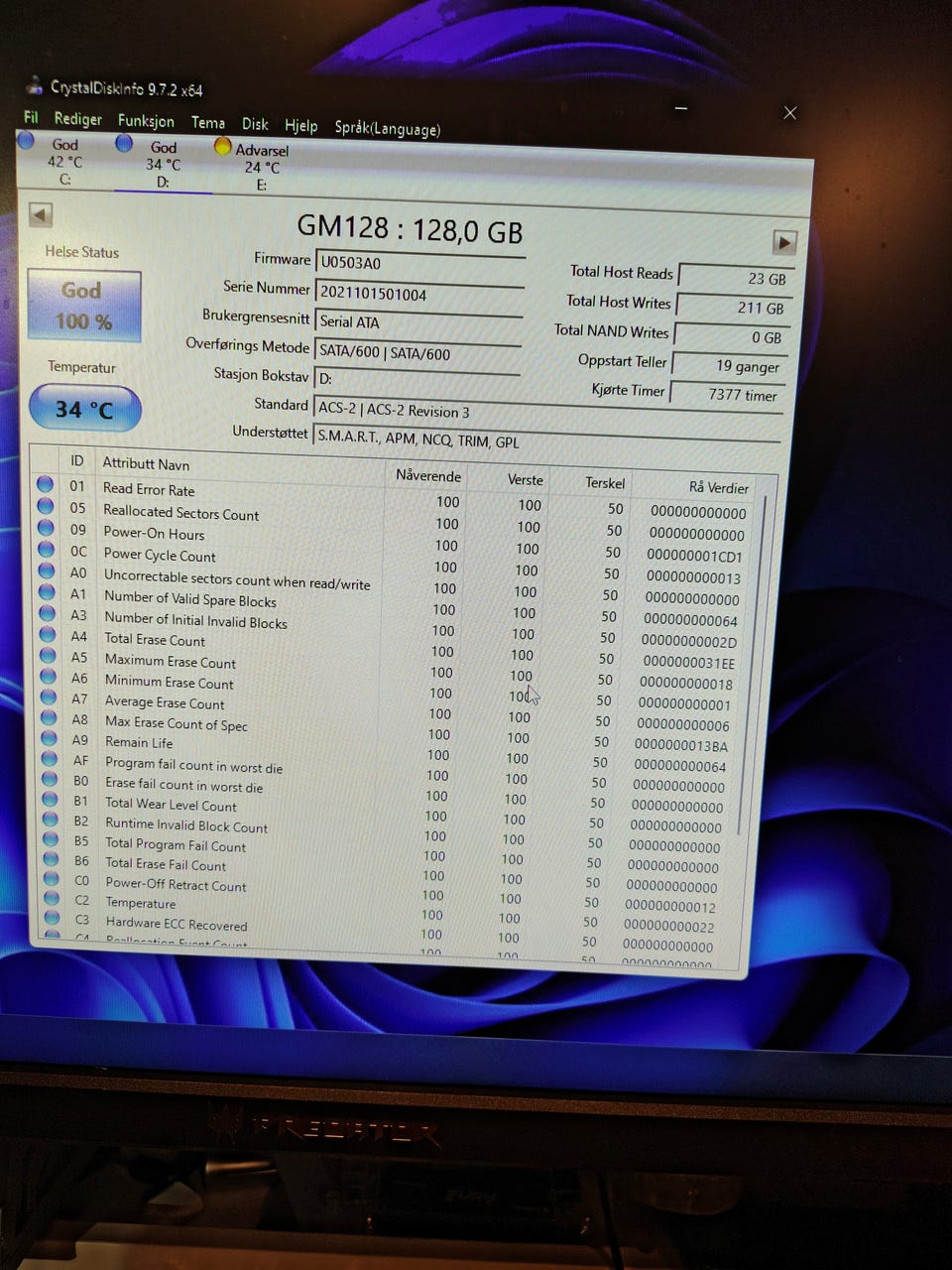Open the Fil menu
The image size is (952, 1270).
(31, 117)
